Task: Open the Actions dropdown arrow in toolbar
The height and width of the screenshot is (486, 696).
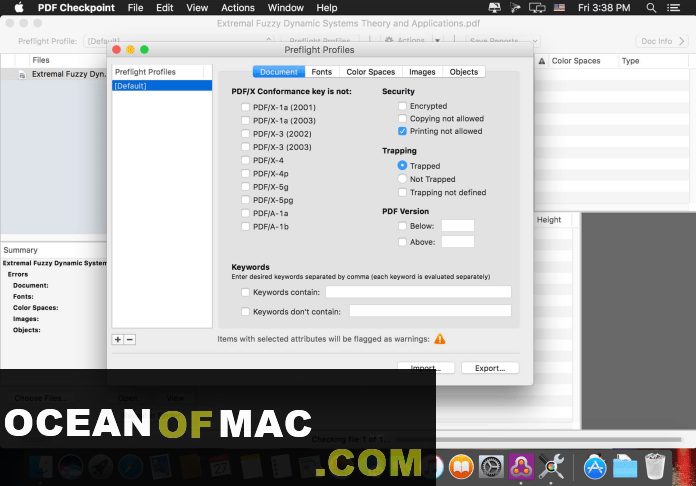Action: pyautogui.click(x=437, y=40)
